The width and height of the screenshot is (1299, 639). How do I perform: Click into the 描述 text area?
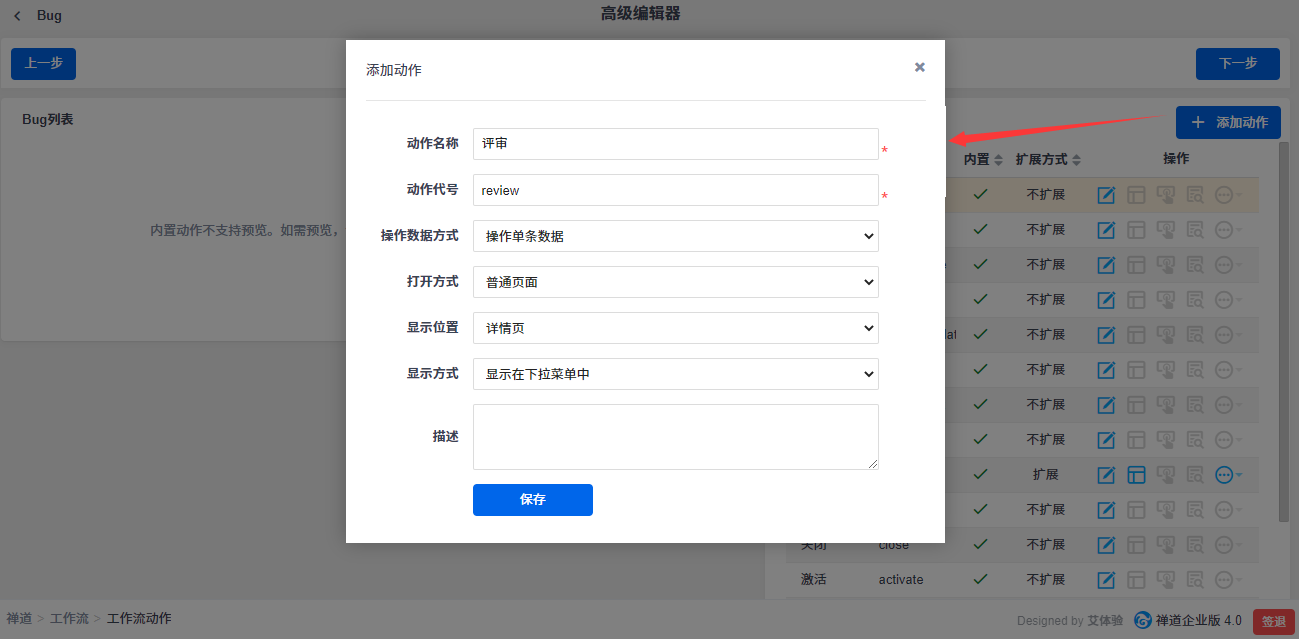point(676,437)
